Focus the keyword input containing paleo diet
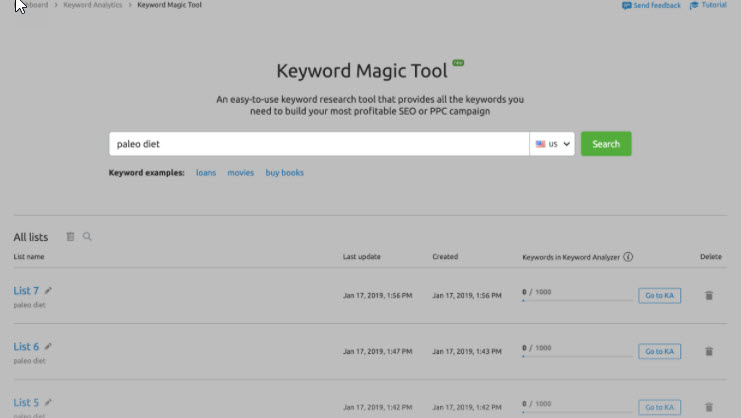741x418 pixels. (319, 144)
